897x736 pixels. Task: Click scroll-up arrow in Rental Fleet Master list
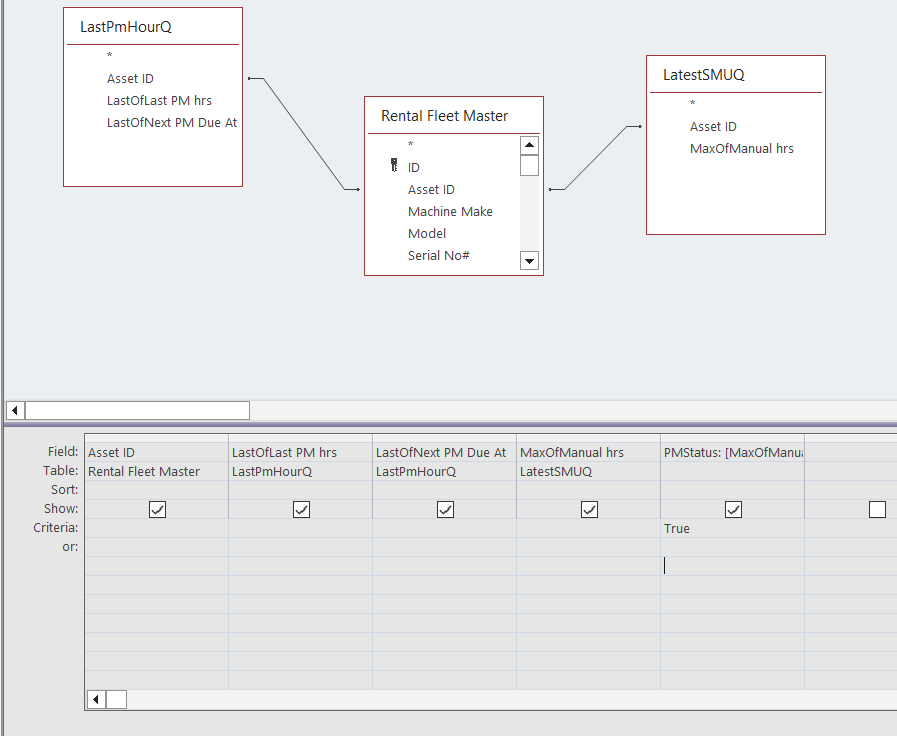pyautogui.click(x=529, y=144)
